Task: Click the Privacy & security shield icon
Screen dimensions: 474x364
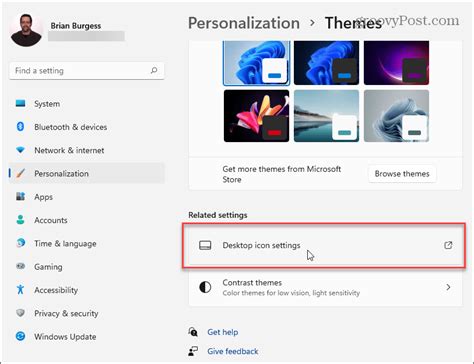Action: 20,313
